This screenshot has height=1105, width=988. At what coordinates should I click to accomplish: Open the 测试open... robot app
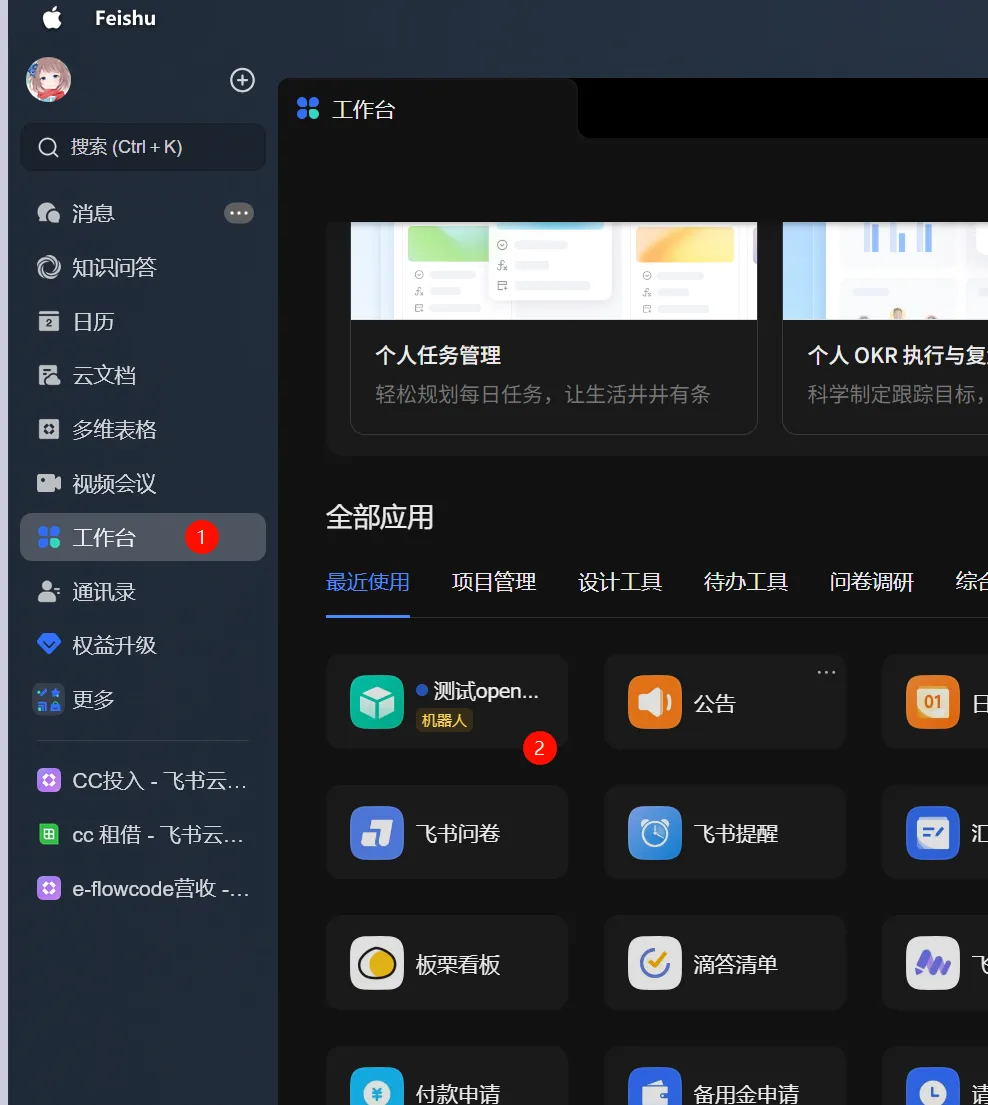pyautogui.click(x=447, y=702)
